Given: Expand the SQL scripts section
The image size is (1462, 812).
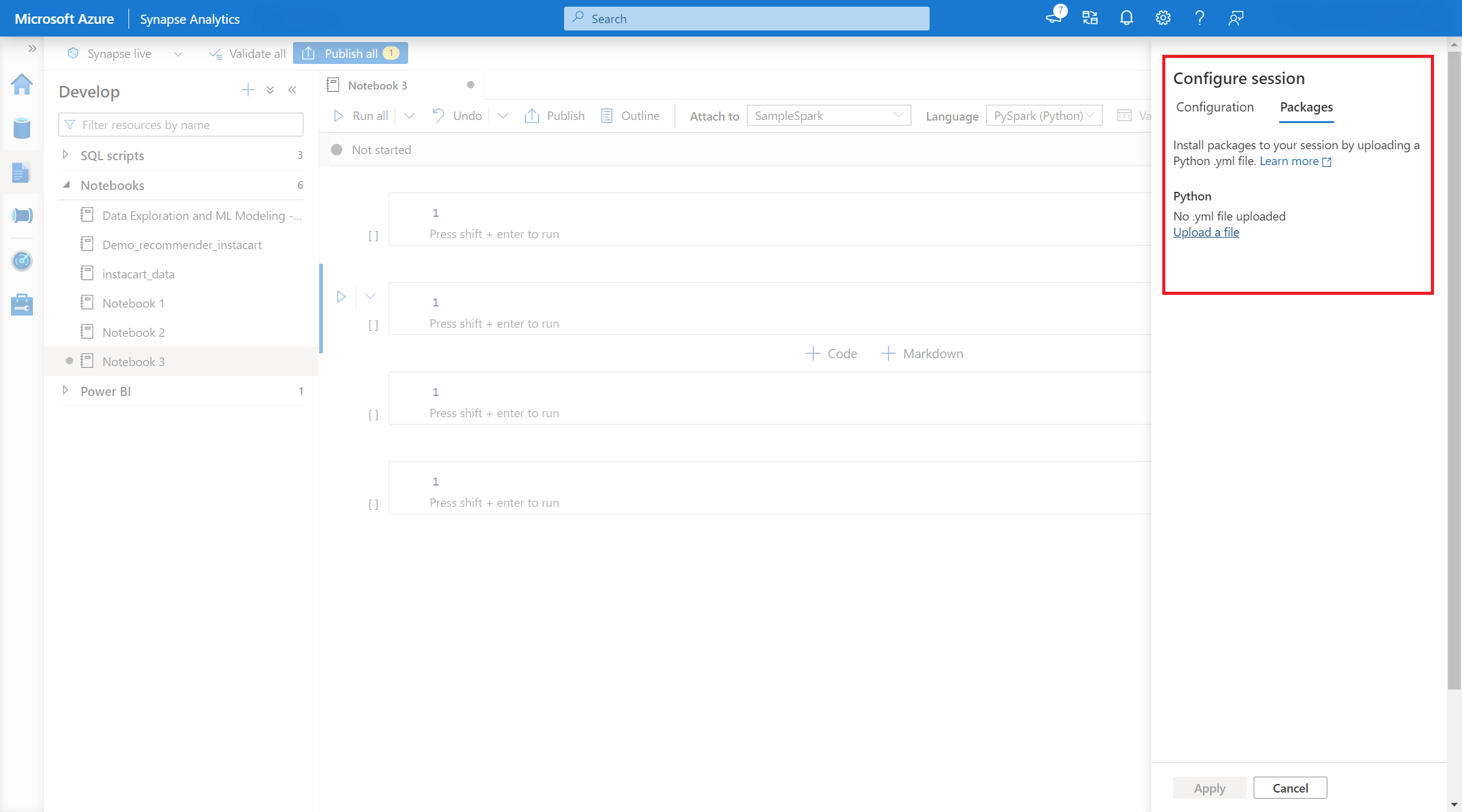Looking at the screenshot, I should [x=64, y=155].
